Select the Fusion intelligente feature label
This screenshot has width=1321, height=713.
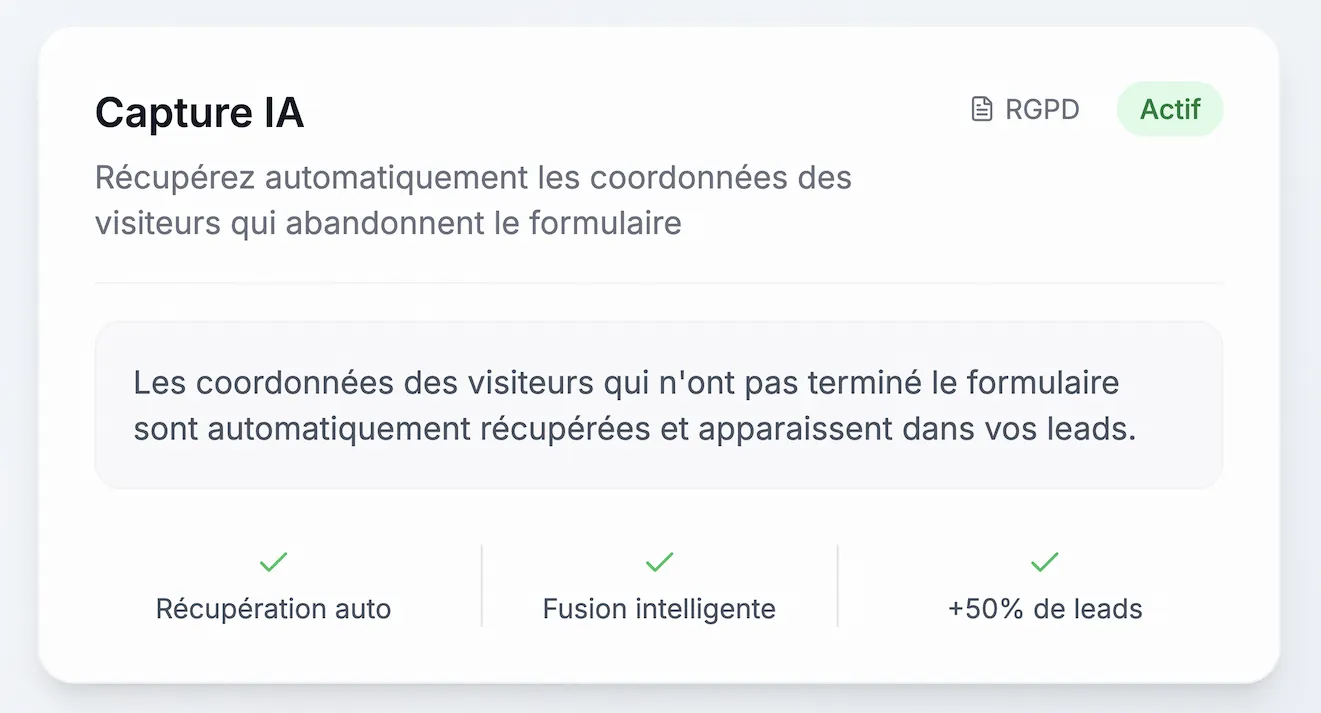click(x=659, y=608)
